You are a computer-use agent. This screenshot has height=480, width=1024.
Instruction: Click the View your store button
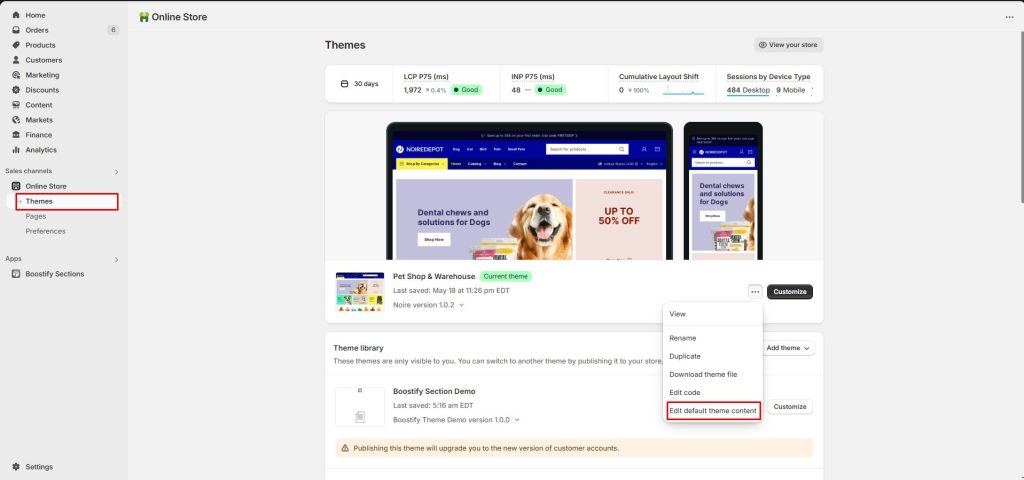(x=788, y=45)
